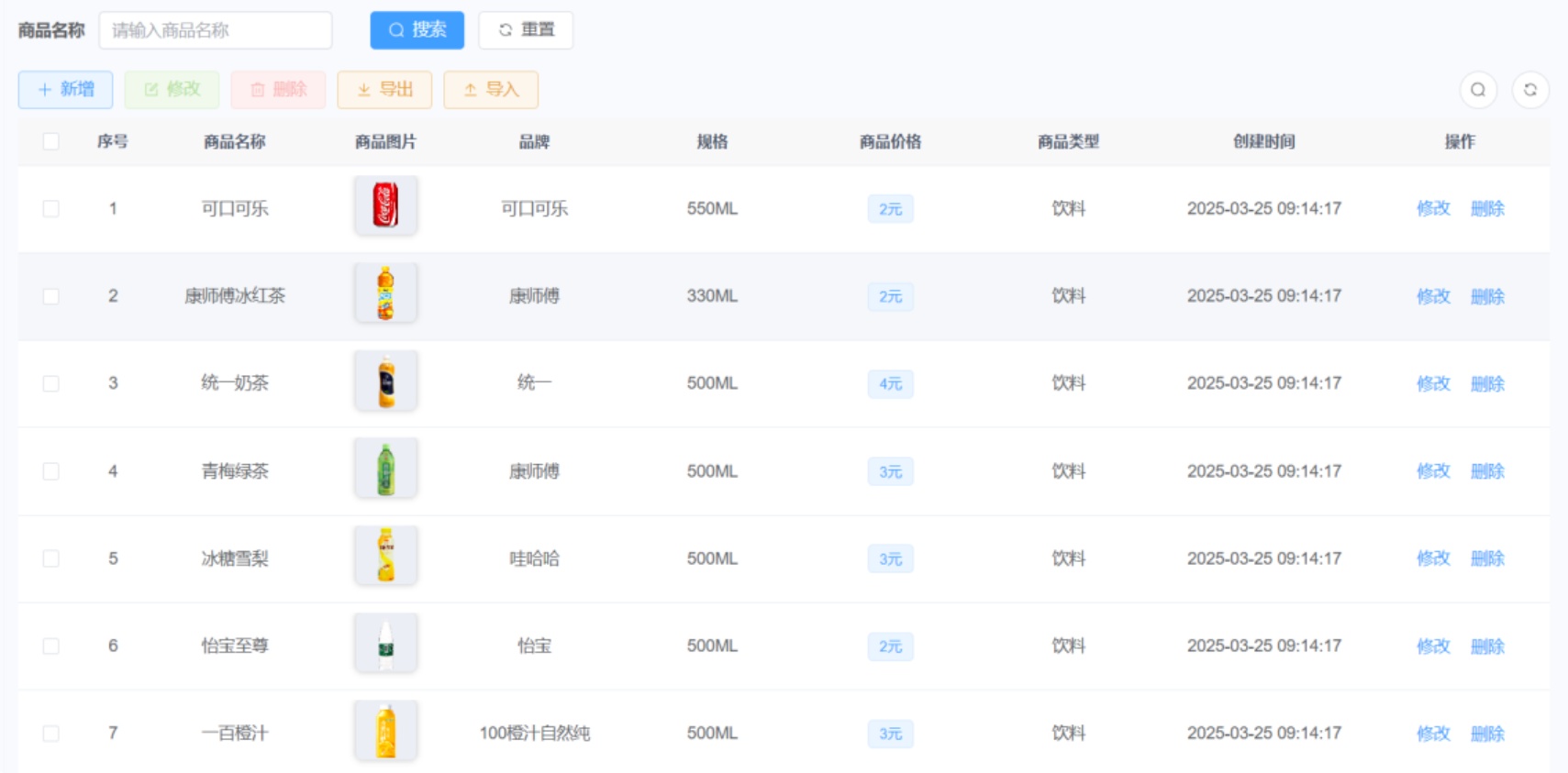
Task: Click the 2元 price tag for 康师傅冰红茶
Action: tap(890, 297)
